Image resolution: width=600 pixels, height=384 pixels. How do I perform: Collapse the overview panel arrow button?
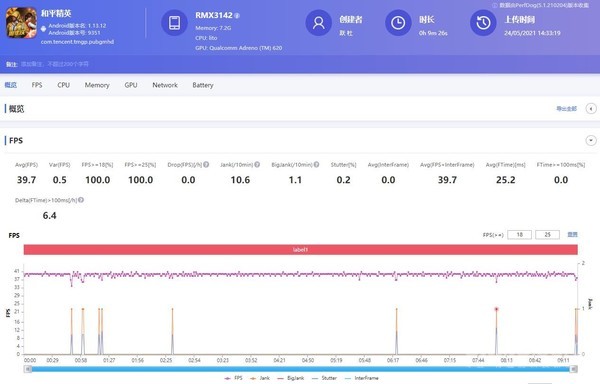point(591,109)
